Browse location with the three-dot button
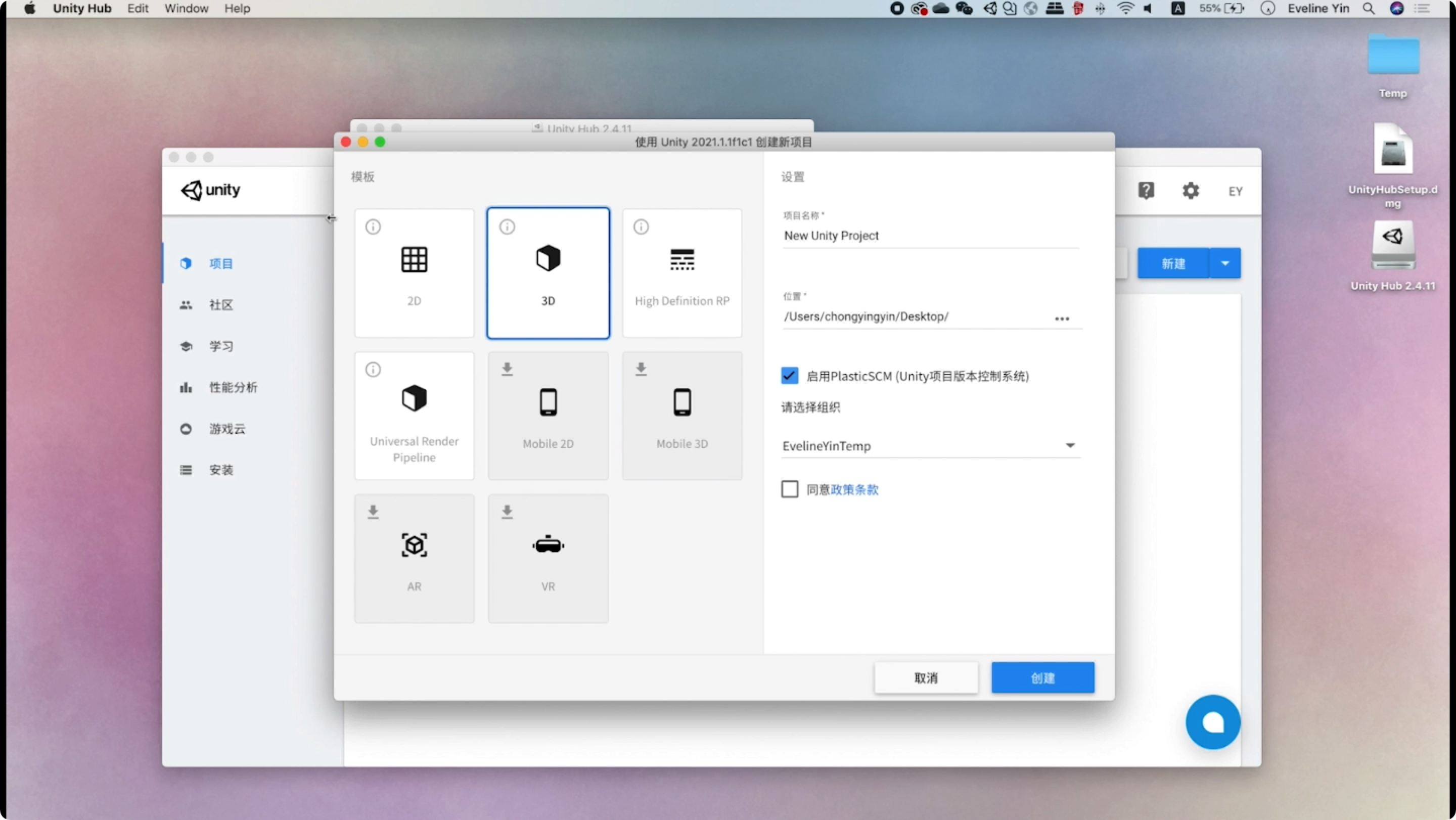This screenshot has height=820, width=1456. 1062,318
